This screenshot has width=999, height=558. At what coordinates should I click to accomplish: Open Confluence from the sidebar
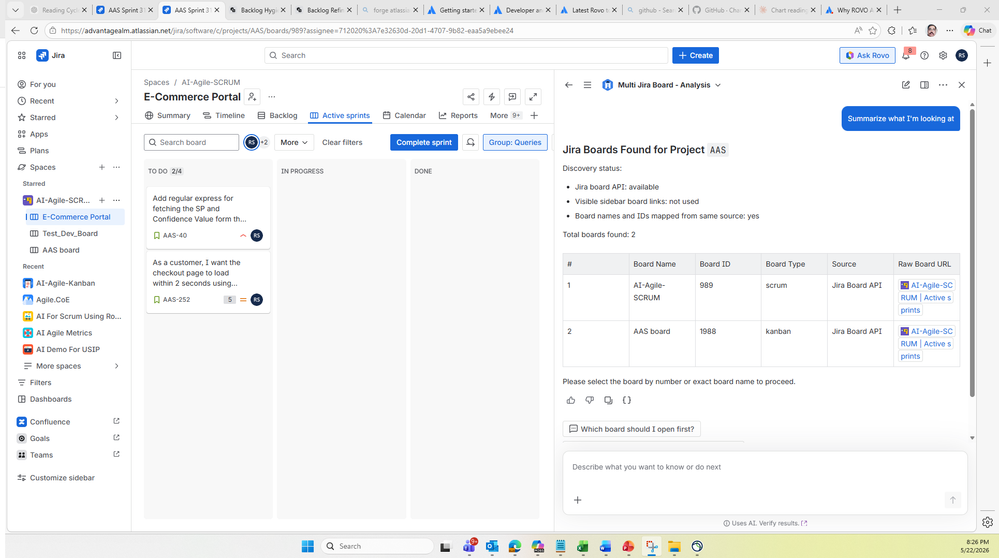click(50, 422)
